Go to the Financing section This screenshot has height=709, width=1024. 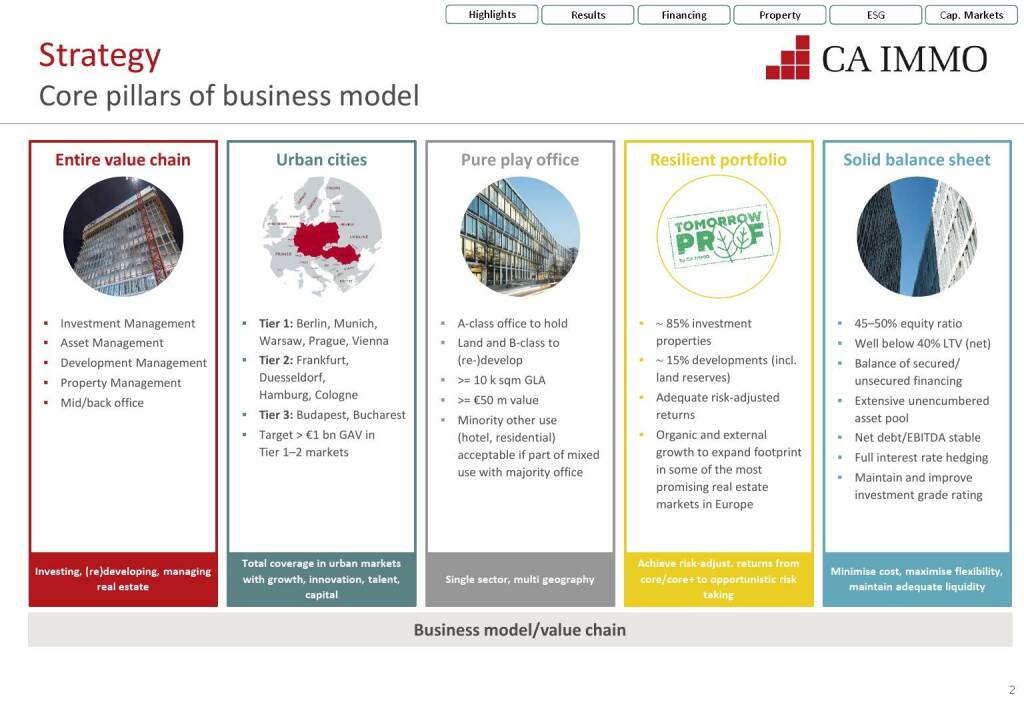click(684, 15)
